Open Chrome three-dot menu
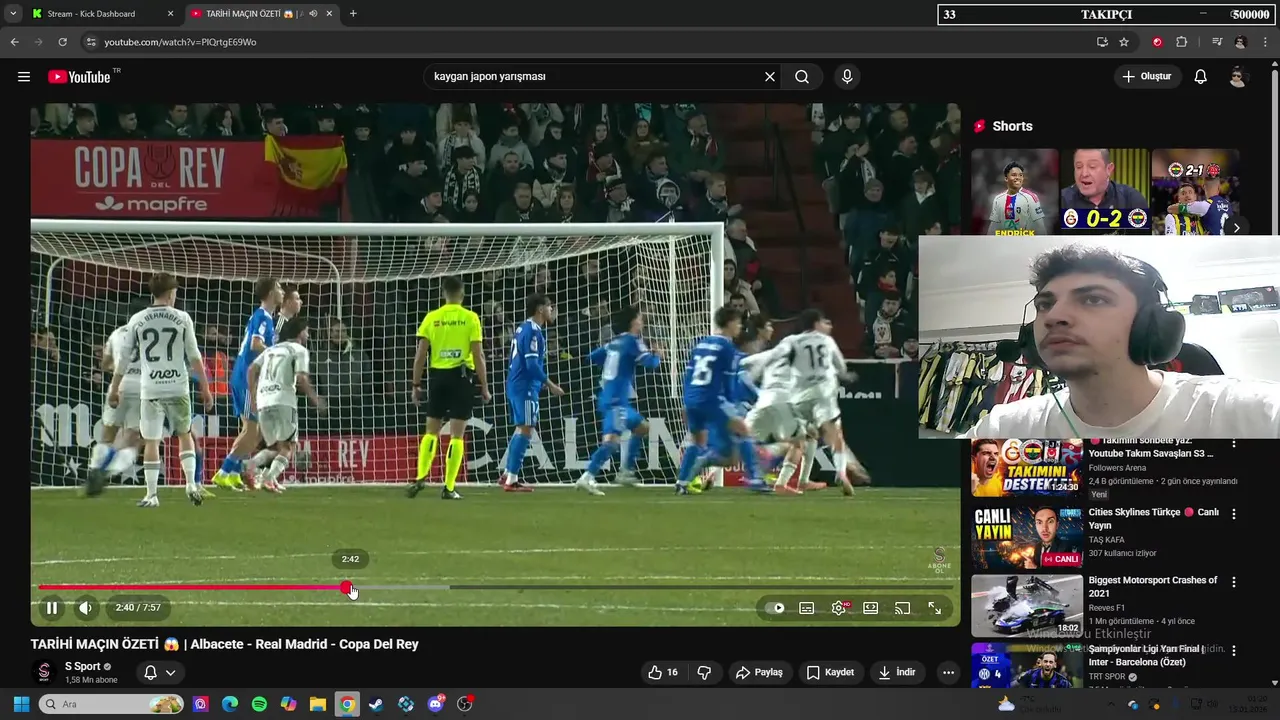 coord(1266,42)
